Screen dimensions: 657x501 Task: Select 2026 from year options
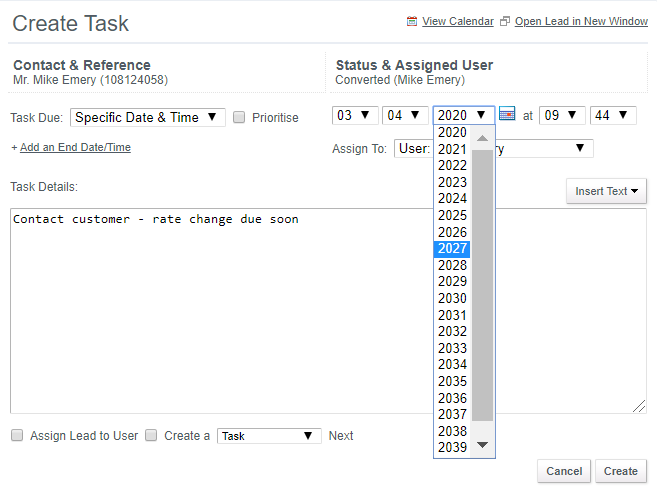452,232
